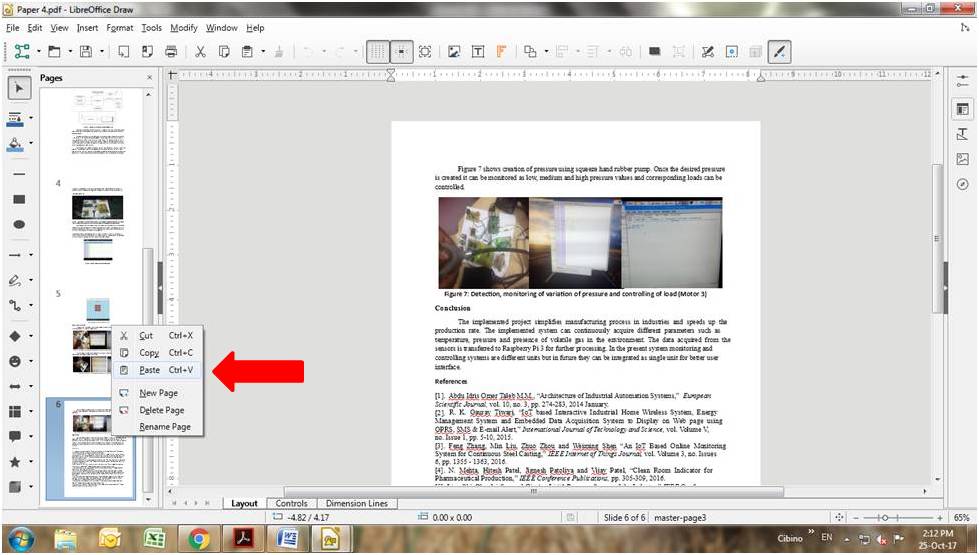Switch to the Controls layer tab
Image resolution: width=979 pixels, height=555 pixels.
tap(292, 503)
